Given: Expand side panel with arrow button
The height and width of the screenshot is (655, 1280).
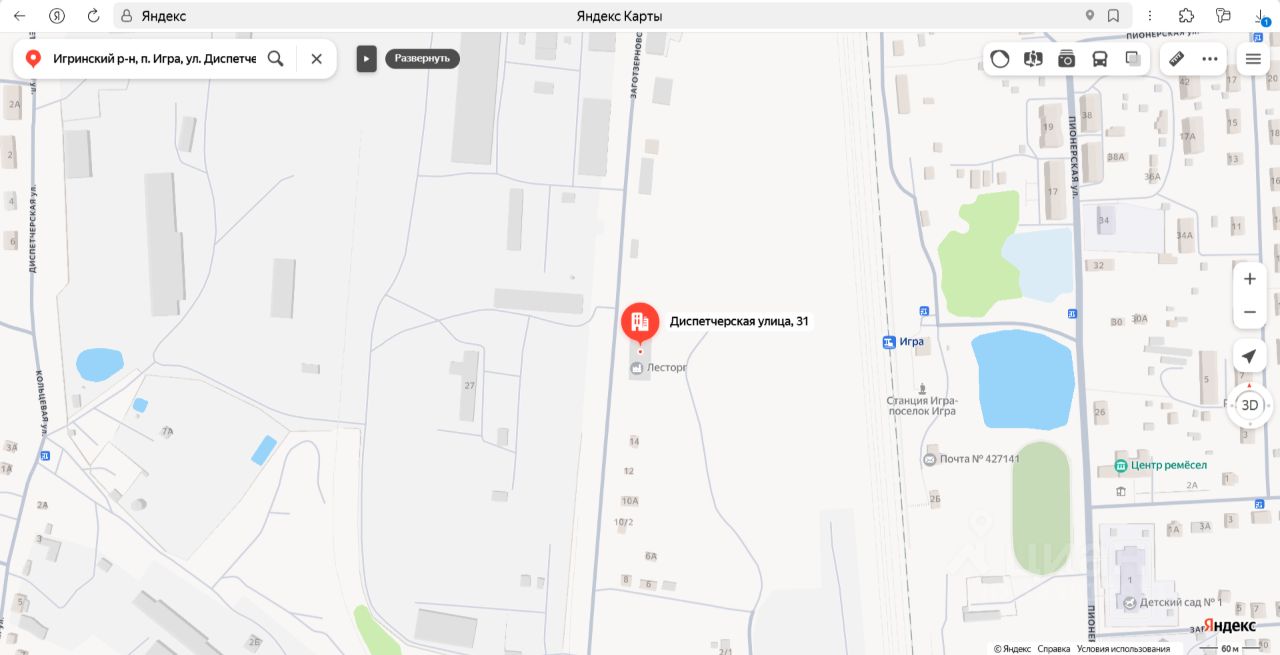Looking at the screenshot, I should click(366, 59).
